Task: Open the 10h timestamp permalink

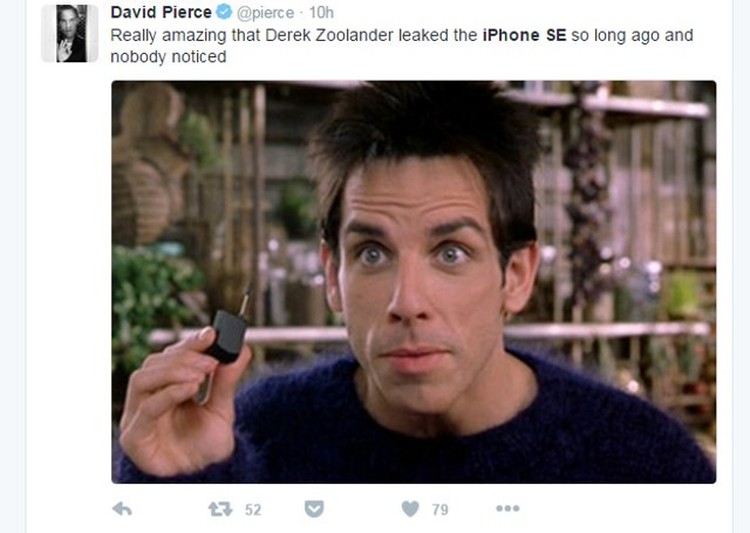Action: pos(321,12)
